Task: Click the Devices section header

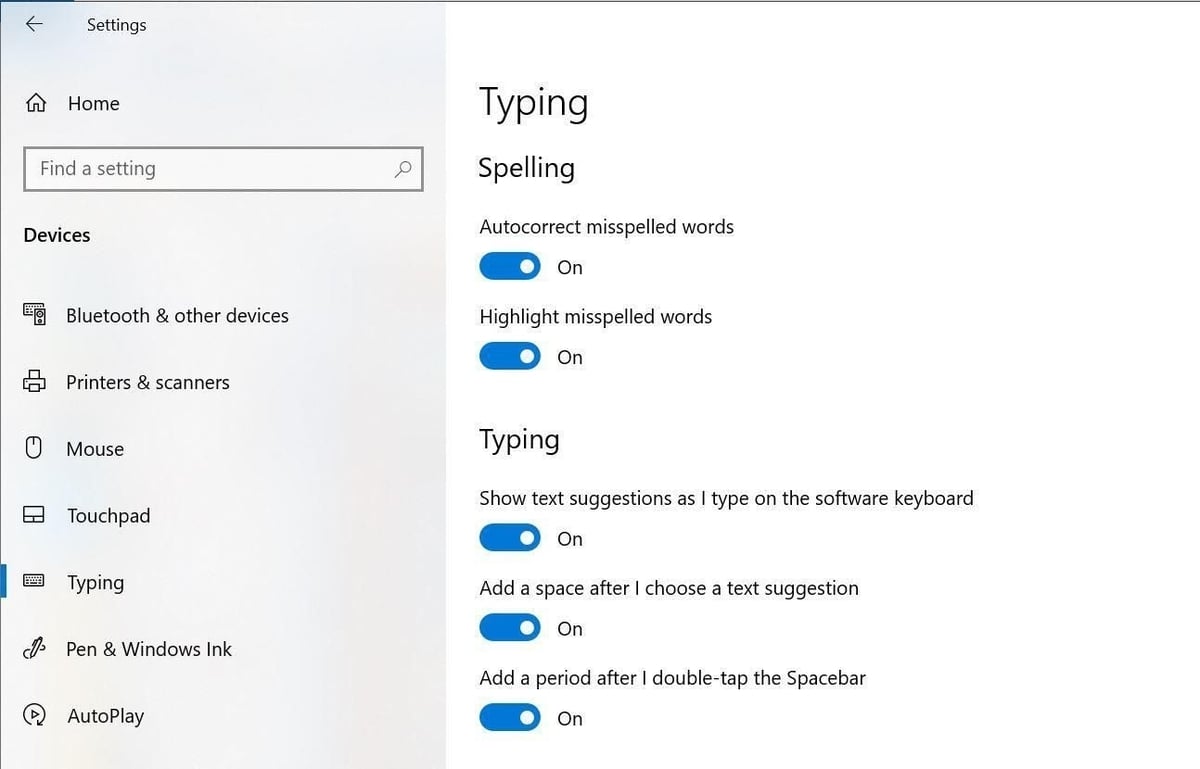Action: [x=57, y=235]
